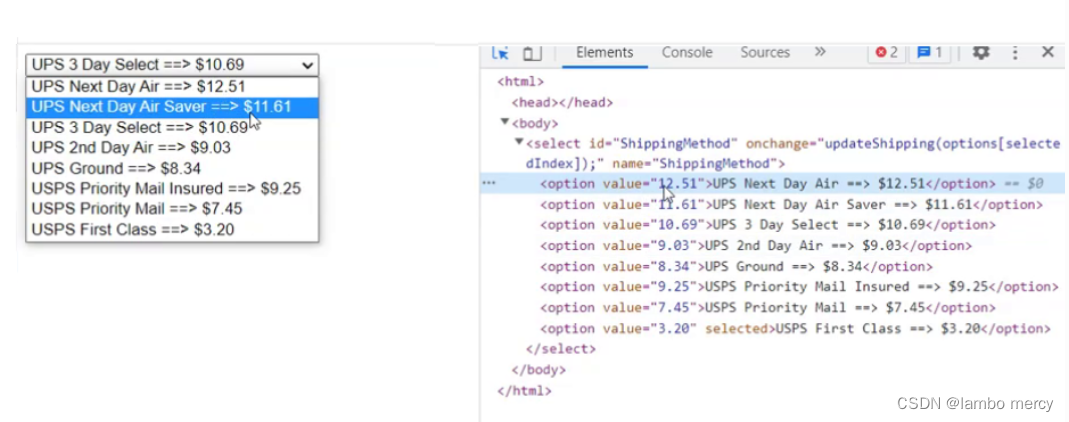
Task: Select the option value 9.03 DOM row
Action: coord(756,245)
